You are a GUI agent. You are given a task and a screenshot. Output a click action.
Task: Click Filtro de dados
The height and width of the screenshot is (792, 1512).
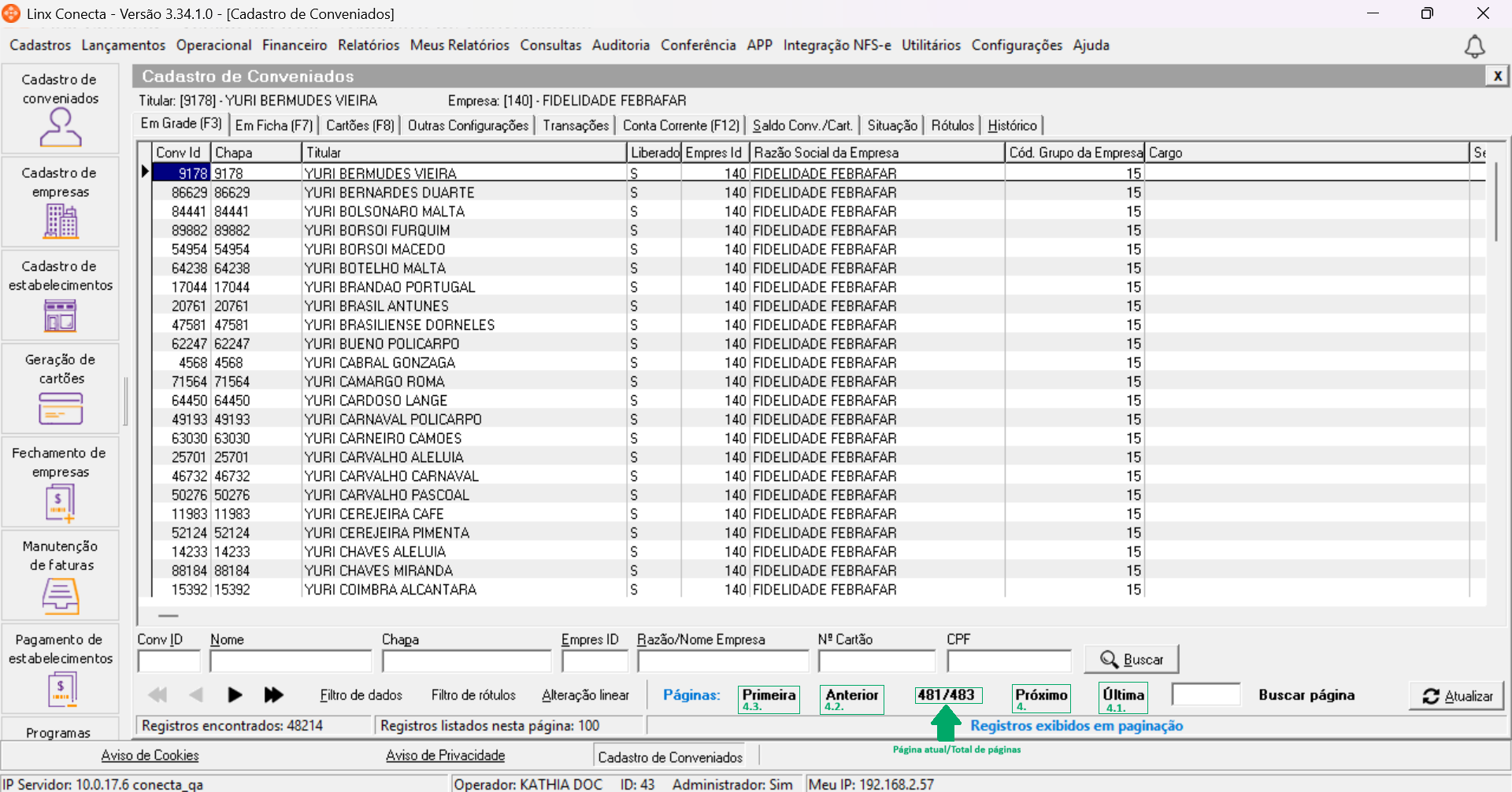[361, 695]
